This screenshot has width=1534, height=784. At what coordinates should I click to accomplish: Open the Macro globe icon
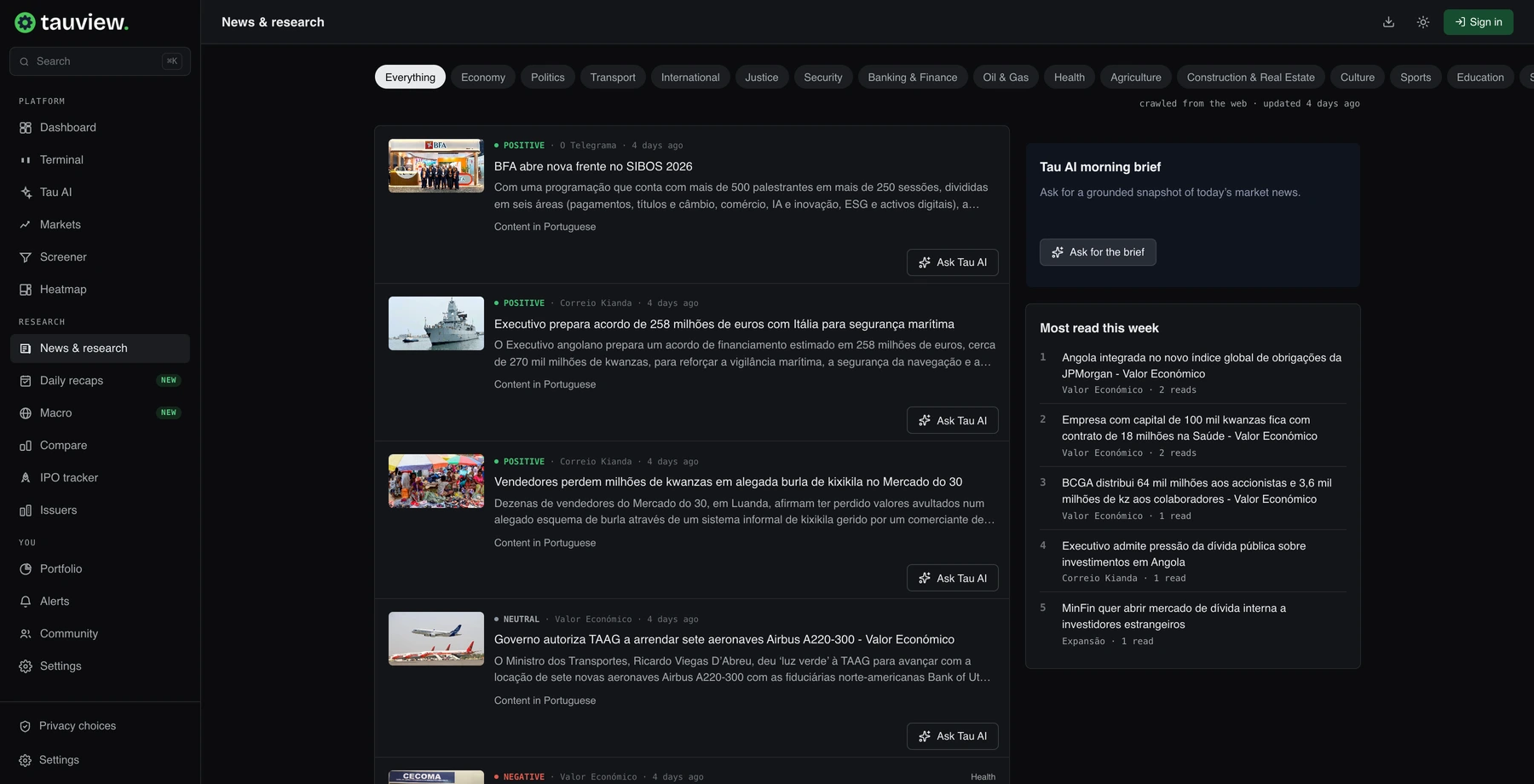(26, 413)
